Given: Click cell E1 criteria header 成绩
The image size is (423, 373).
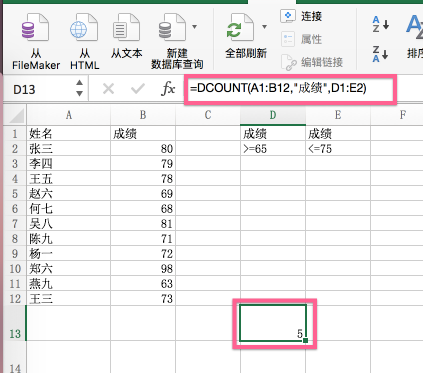Looking at the screenshot, I should 338,133.
